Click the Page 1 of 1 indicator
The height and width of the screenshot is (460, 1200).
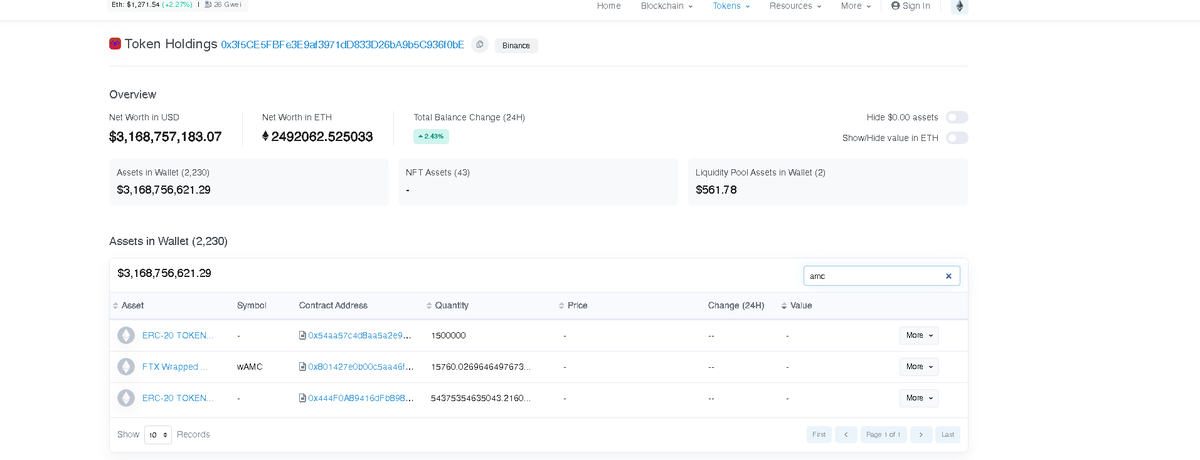(884, 435)
